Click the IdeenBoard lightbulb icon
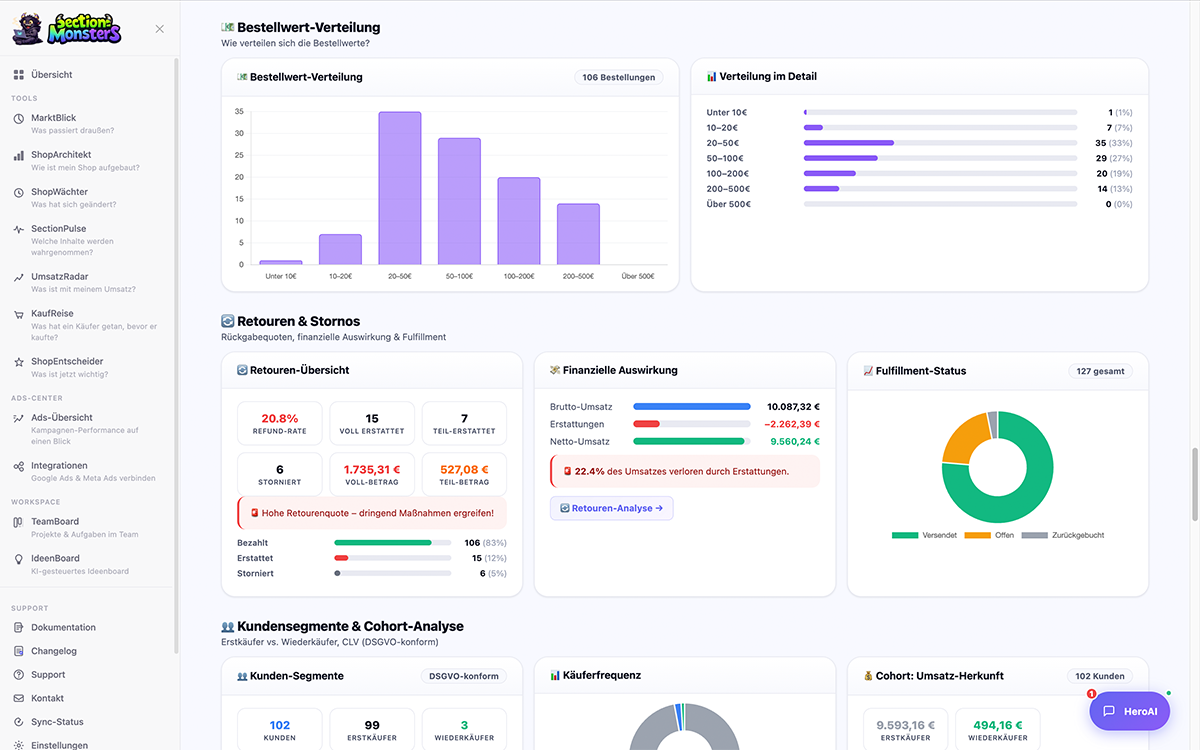1200x750 pixels. click(19, 559)
